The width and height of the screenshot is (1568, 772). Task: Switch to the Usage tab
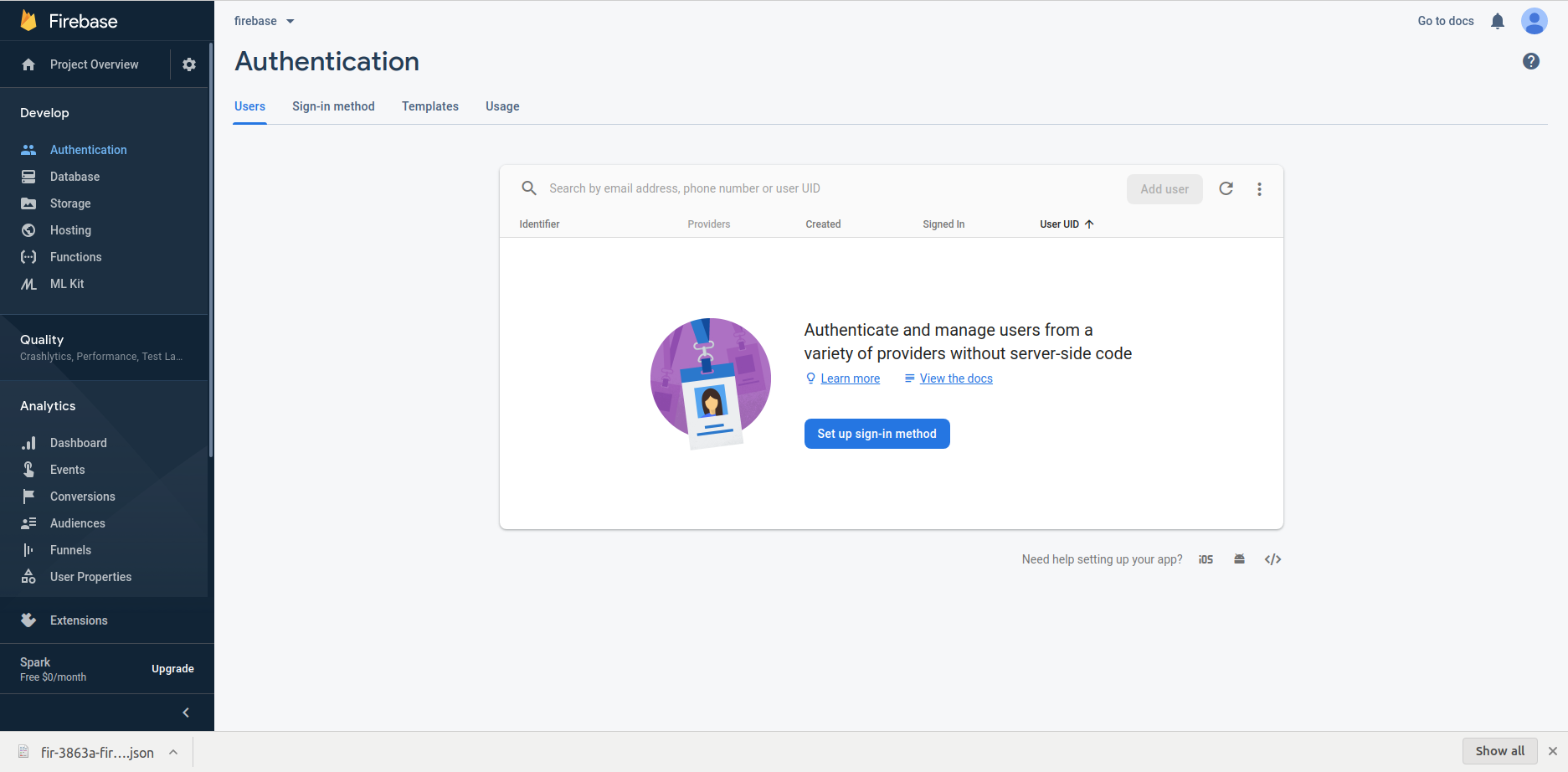pyautogui.click(x=502, y=106)
